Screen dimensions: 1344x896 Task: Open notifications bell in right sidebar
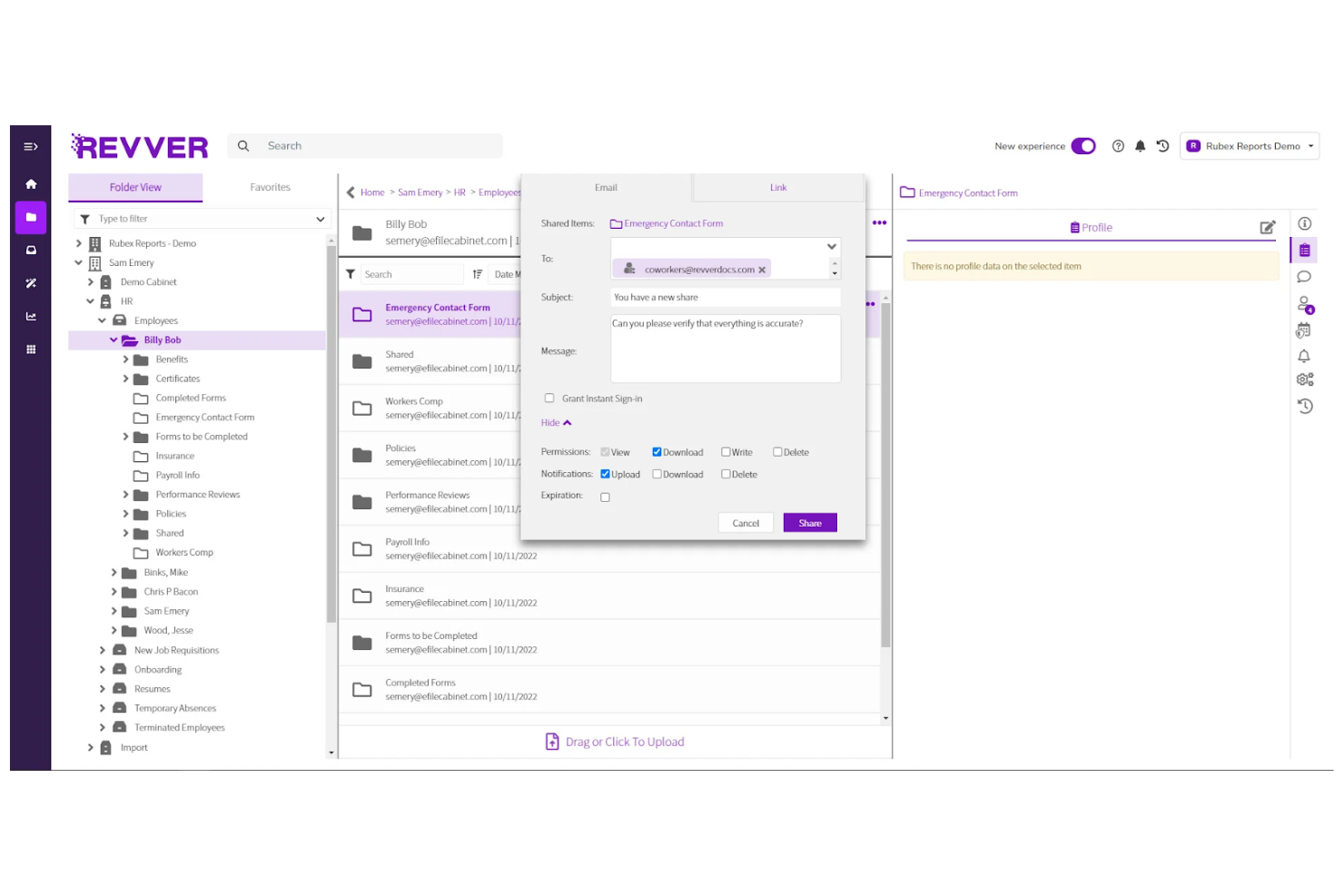pyautogui.click(x=1305, y=356)
